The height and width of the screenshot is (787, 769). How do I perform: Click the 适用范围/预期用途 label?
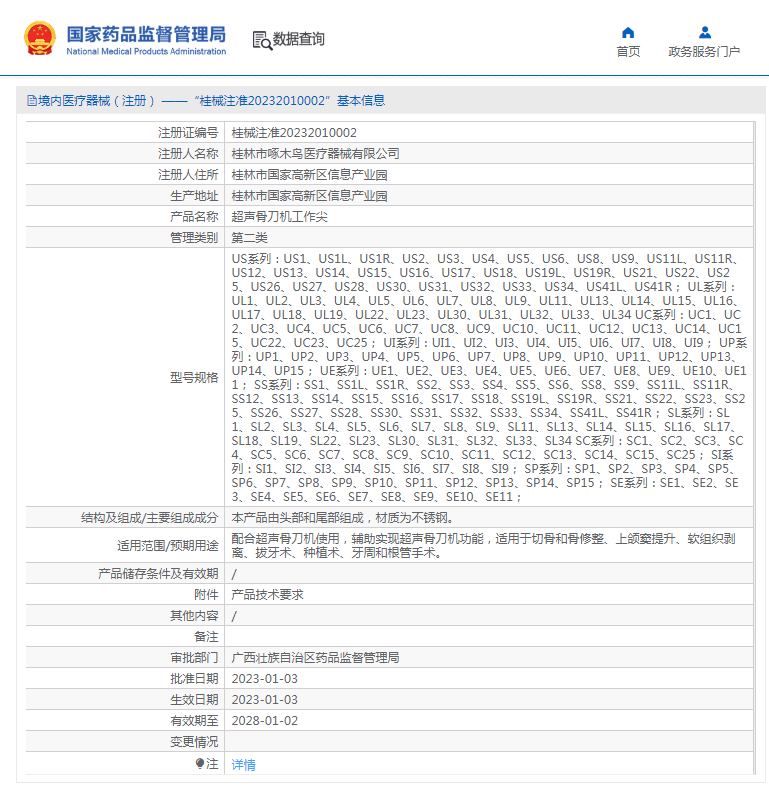point(168,546)
